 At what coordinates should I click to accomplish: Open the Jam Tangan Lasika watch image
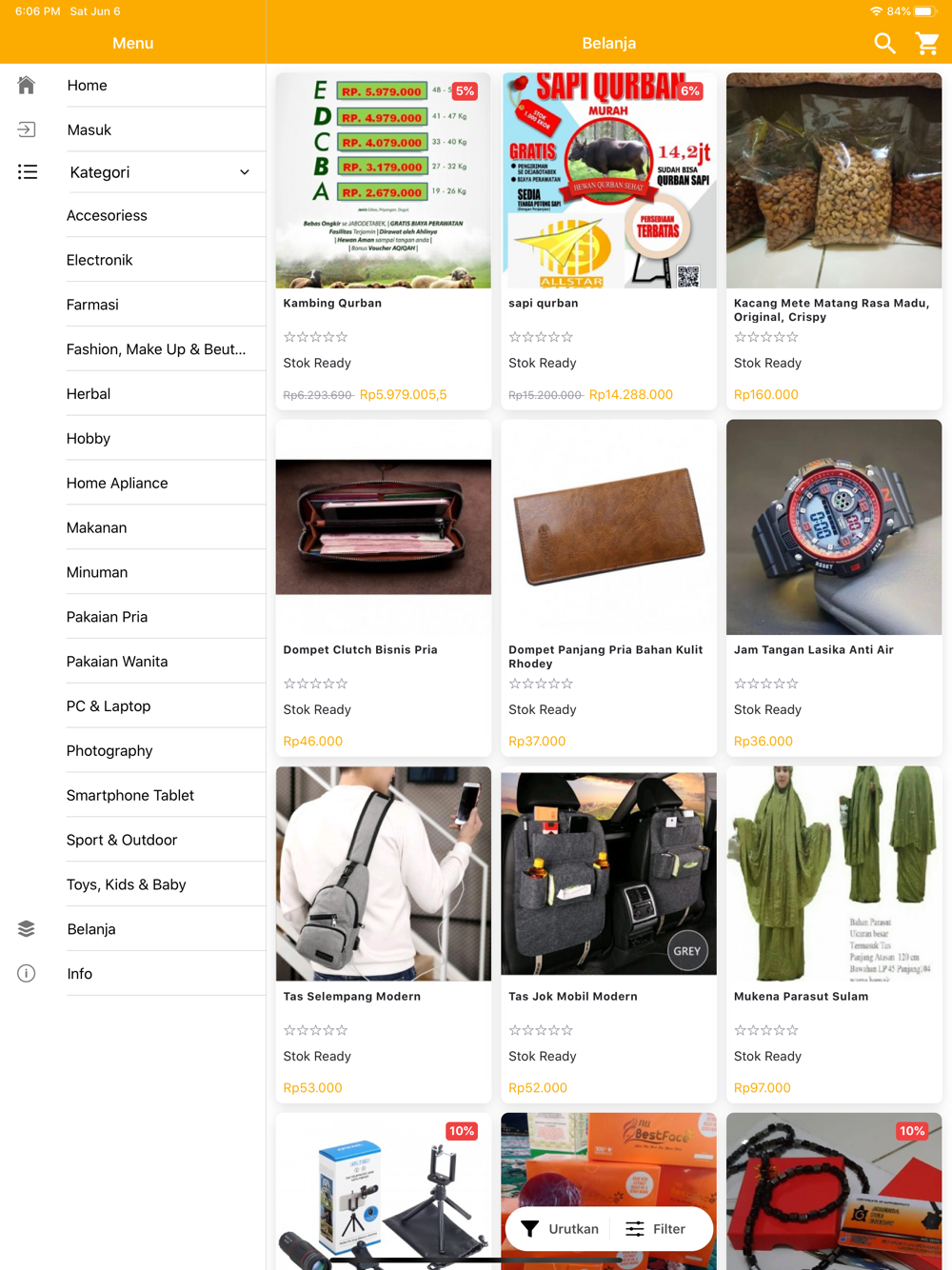click(x=834, y=527)
